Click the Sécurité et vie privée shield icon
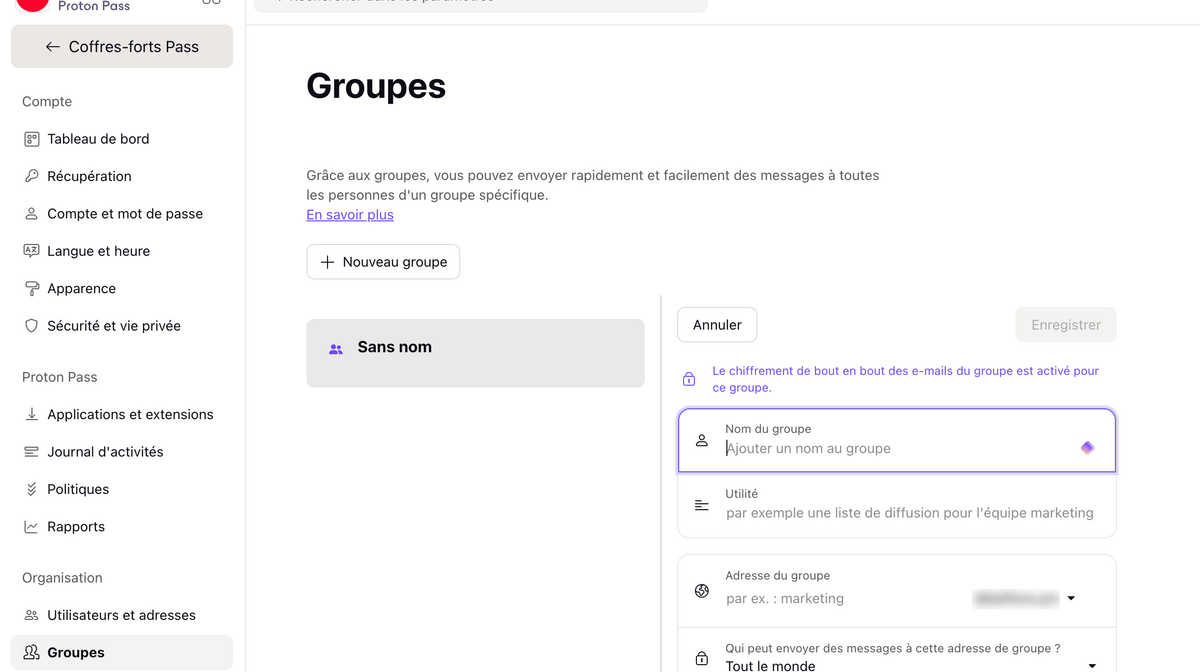This screenshot has height=672, width=1200. 31,326
